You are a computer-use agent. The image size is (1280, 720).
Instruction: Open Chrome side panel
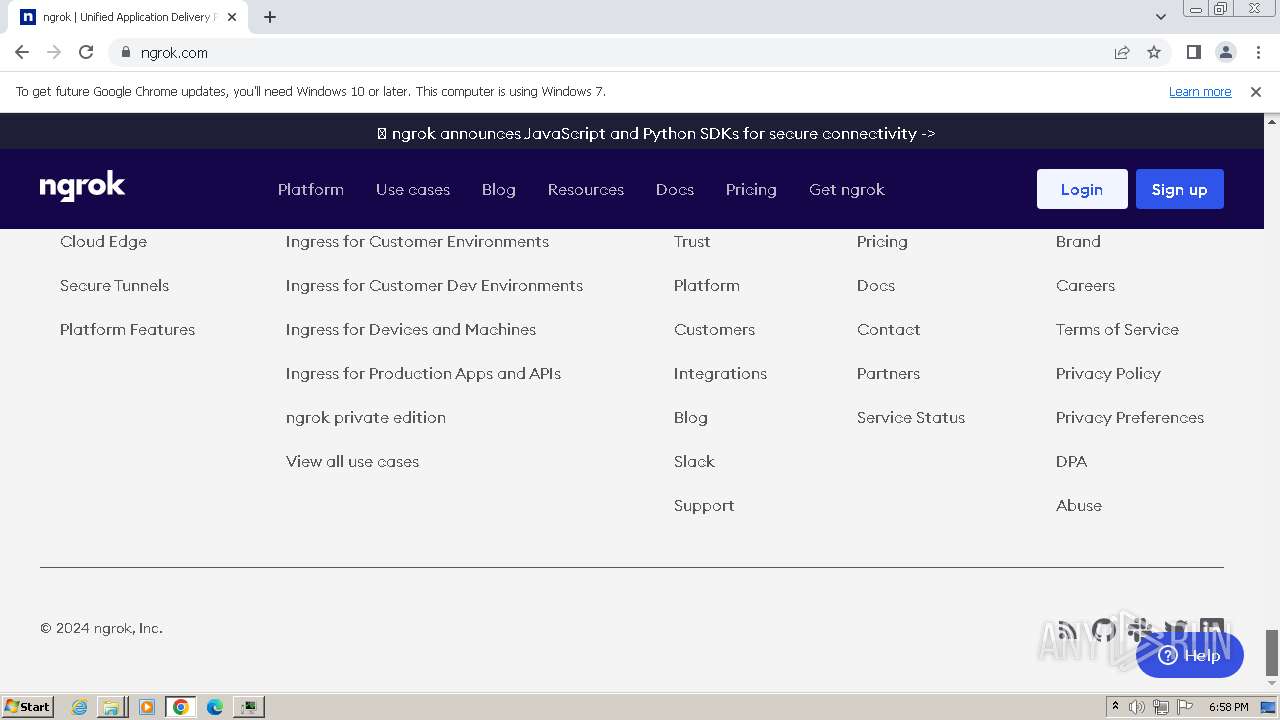(x=1193, y=52)
